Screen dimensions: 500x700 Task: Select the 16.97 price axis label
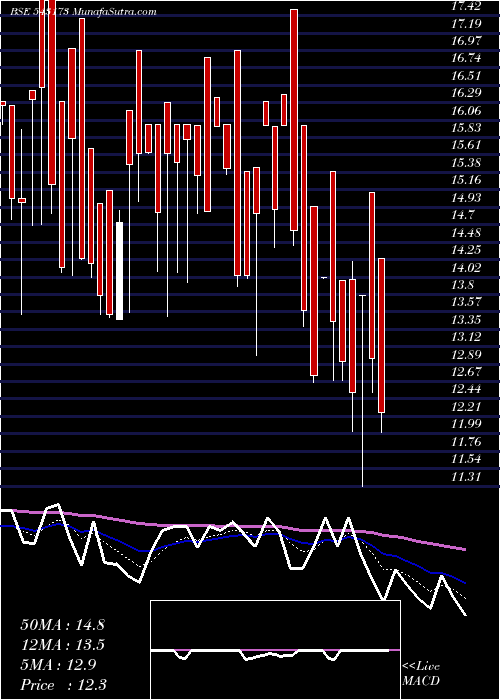466,41
